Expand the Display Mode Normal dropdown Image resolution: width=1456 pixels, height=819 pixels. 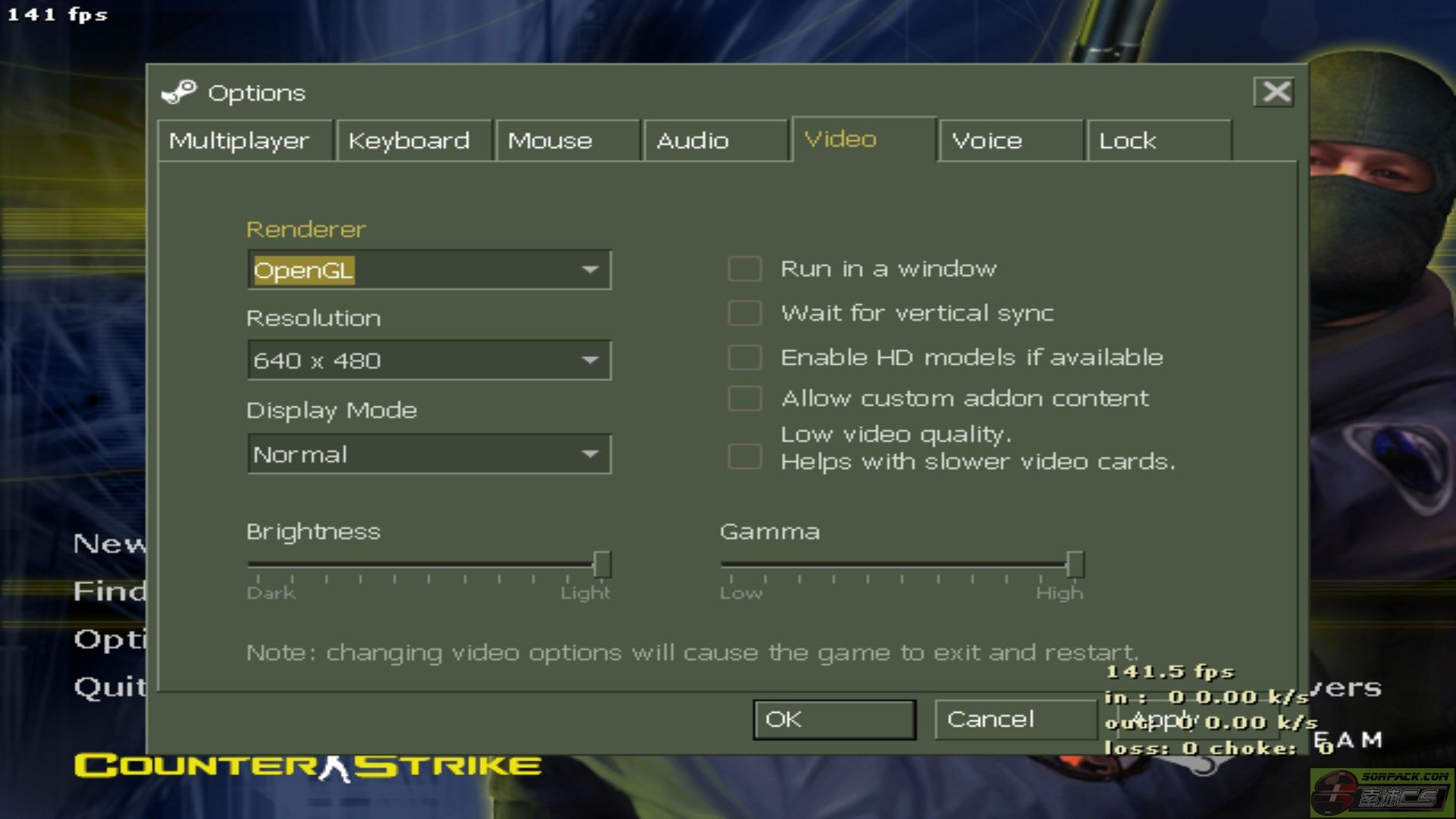589,454
